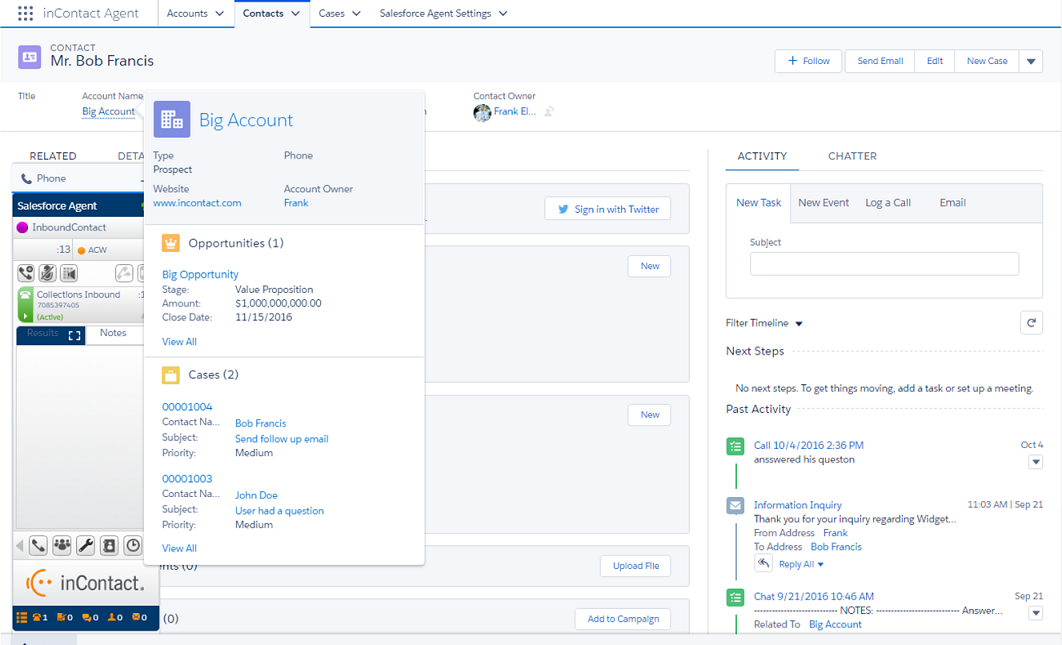Switch to the Chatter tab
Viewport: 1062px width, 645px height.
pyautogui.click(x=852, y=156)
